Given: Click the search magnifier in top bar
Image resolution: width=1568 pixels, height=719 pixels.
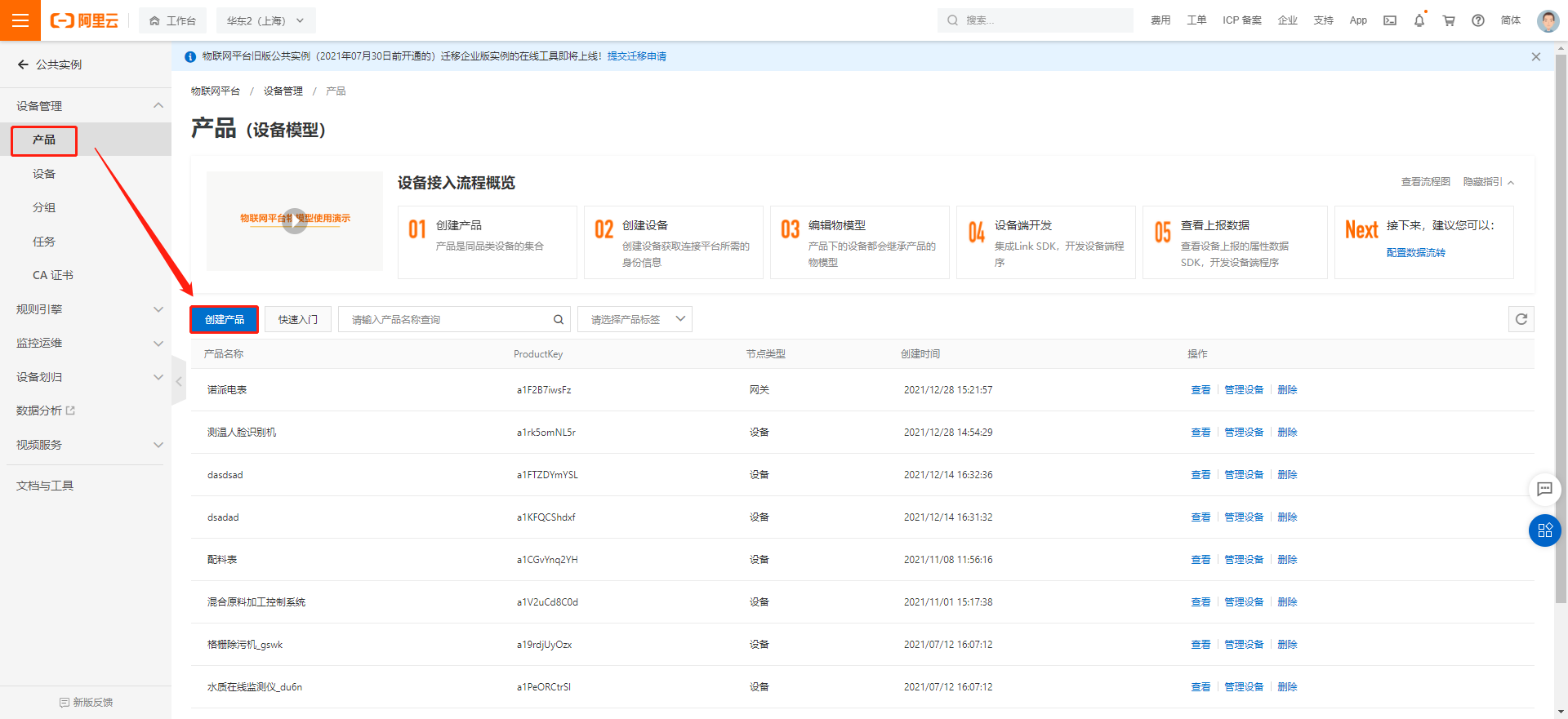Looking at the screenshot, I should point(952,20).
